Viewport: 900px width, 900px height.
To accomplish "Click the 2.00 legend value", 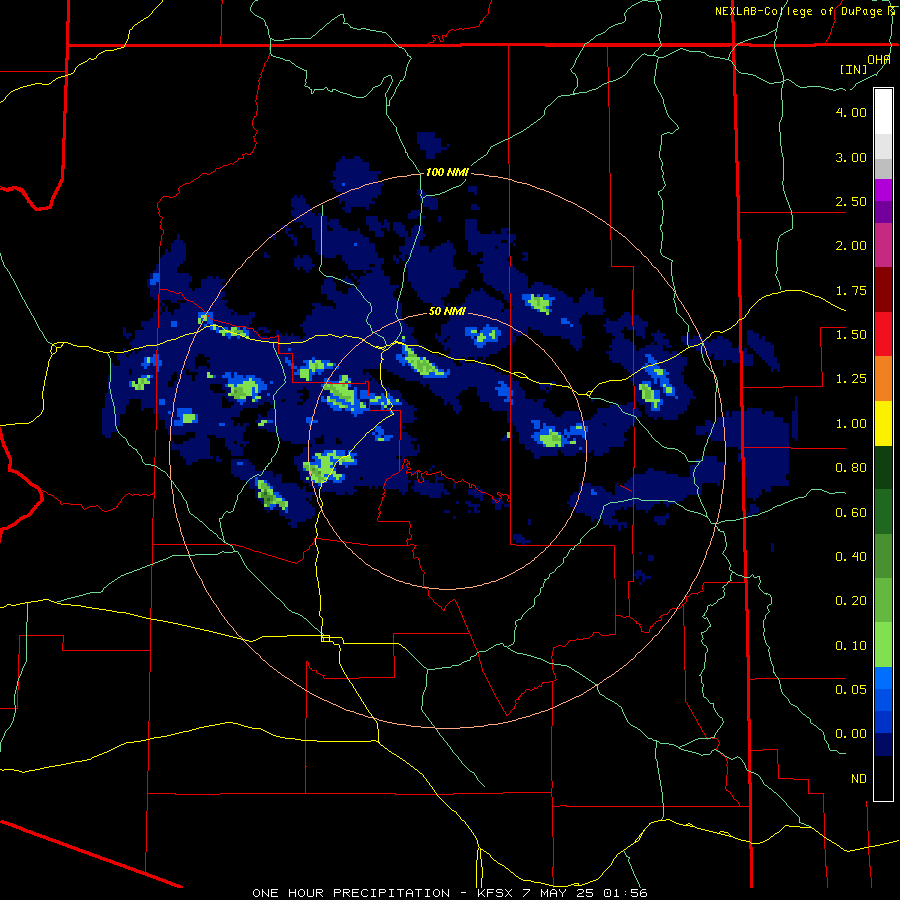I will coord(851,246).
